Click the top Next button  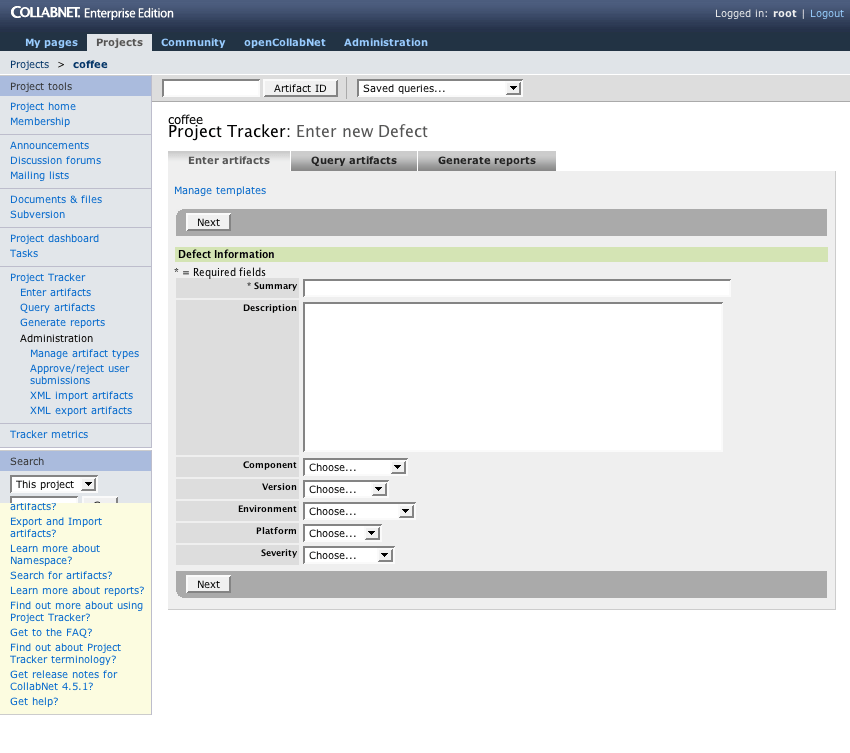click(208, 222)
